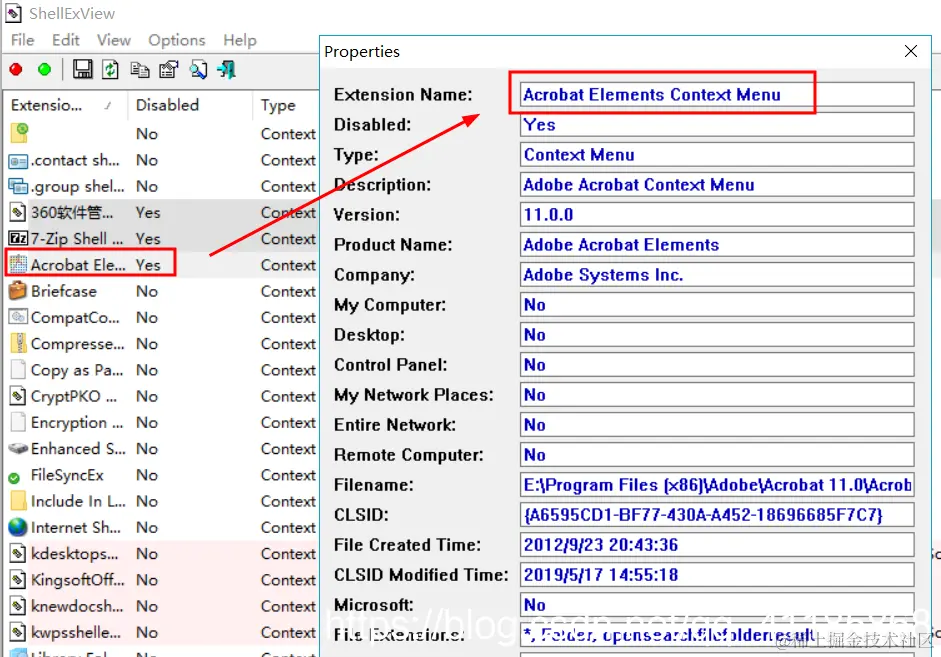The width and height of the screenshot is (941, 657).
Task: Click the Desktop field showing No
Action: 717,335
